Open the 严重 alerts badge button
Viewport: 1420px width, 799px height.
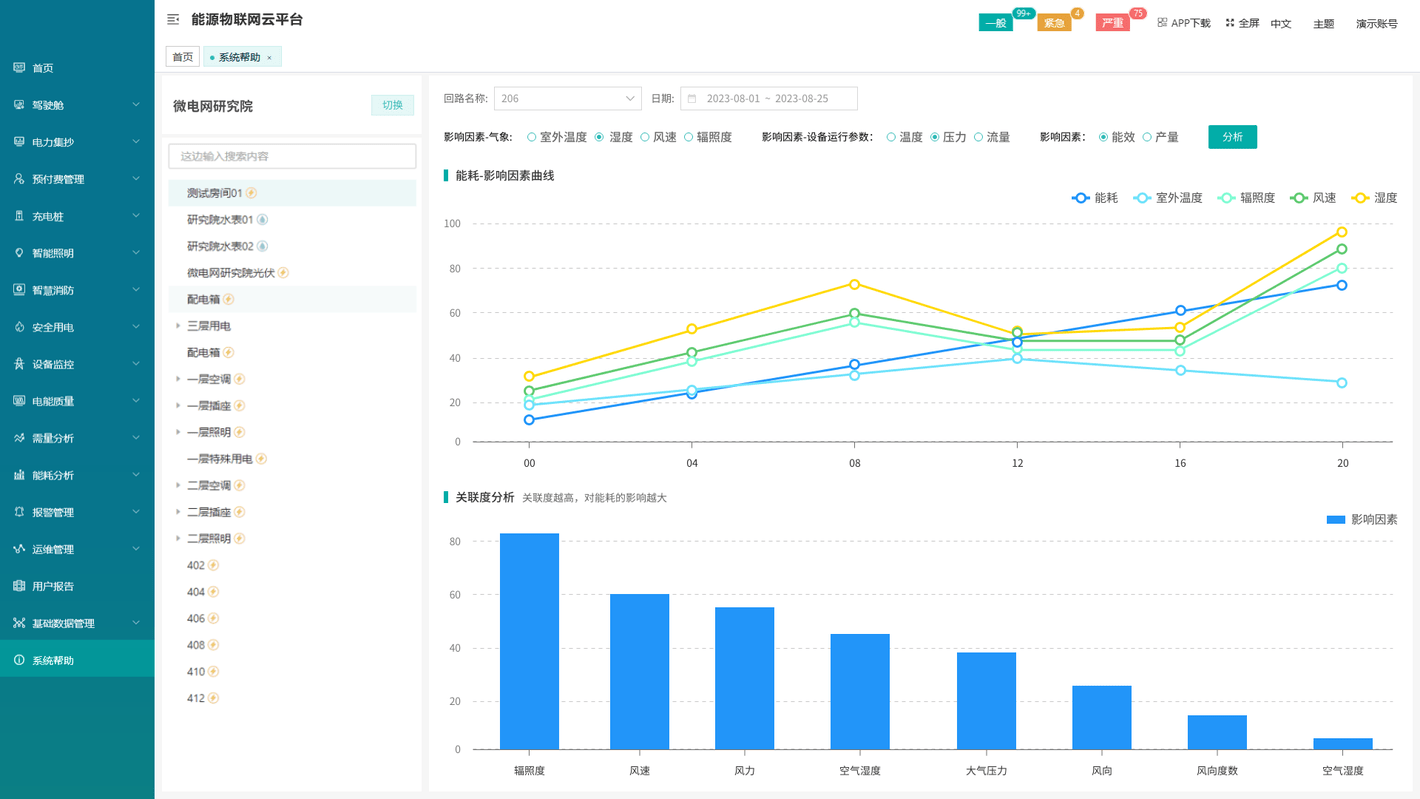pyautogui.click(x=1113, y=23)
